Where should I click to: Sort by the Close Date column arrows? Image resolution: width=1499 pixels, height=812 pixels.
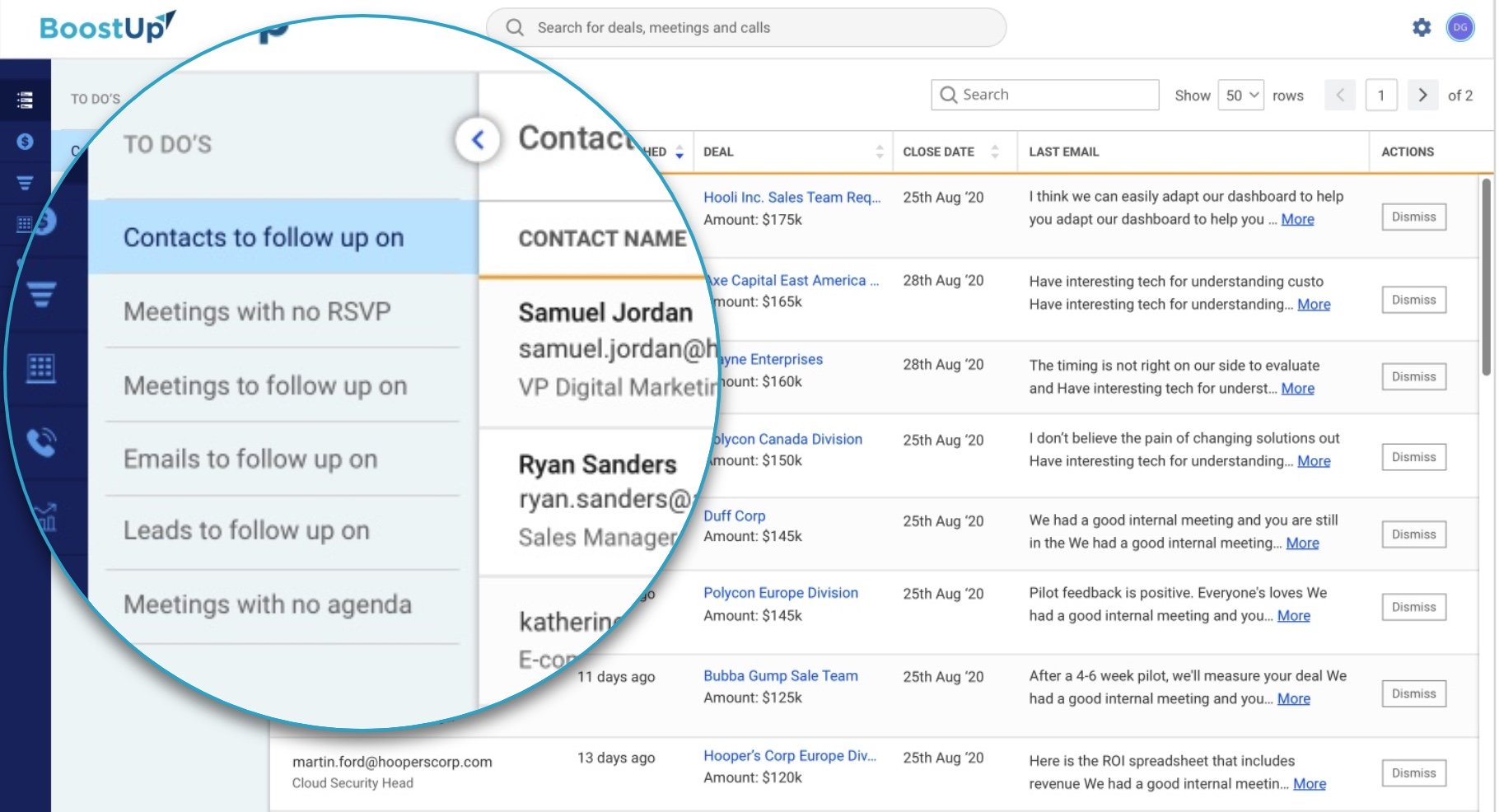(x=995, y=152)
